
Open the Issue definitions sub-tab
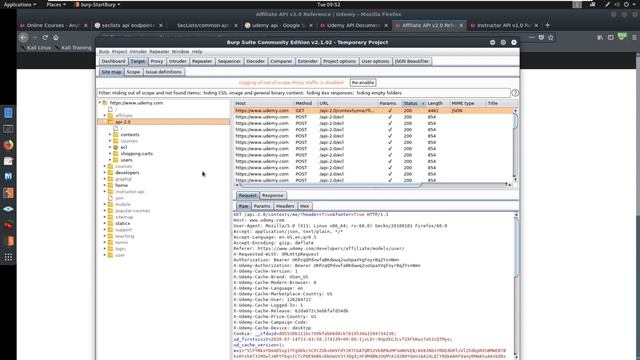tap(164, 72)
